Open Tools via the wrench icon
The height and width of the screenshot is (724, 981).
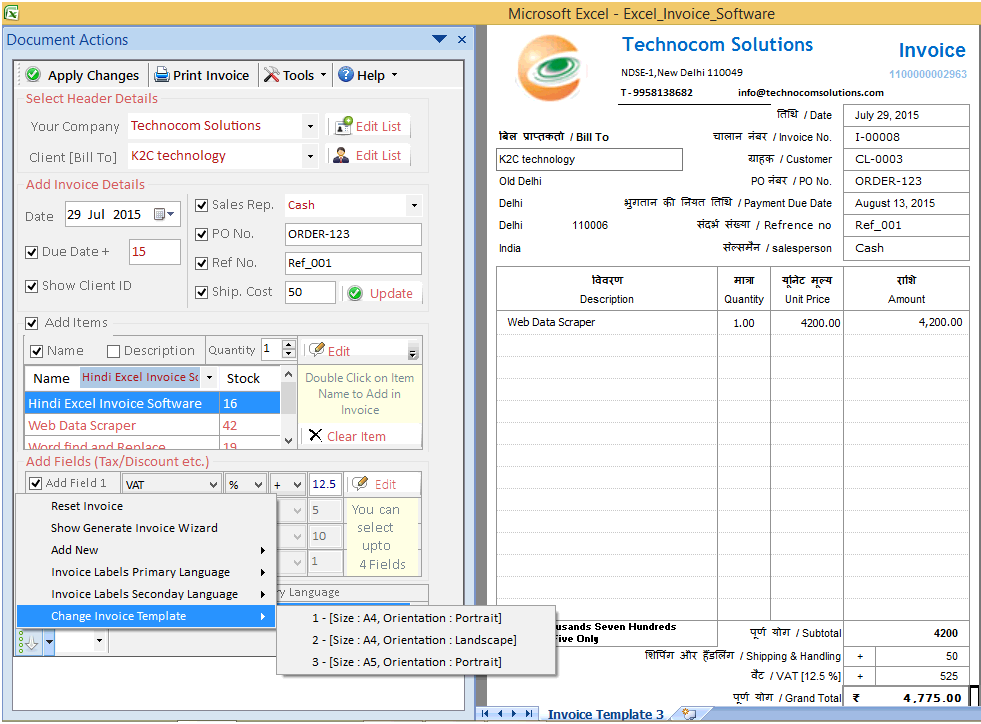[271, 75]
